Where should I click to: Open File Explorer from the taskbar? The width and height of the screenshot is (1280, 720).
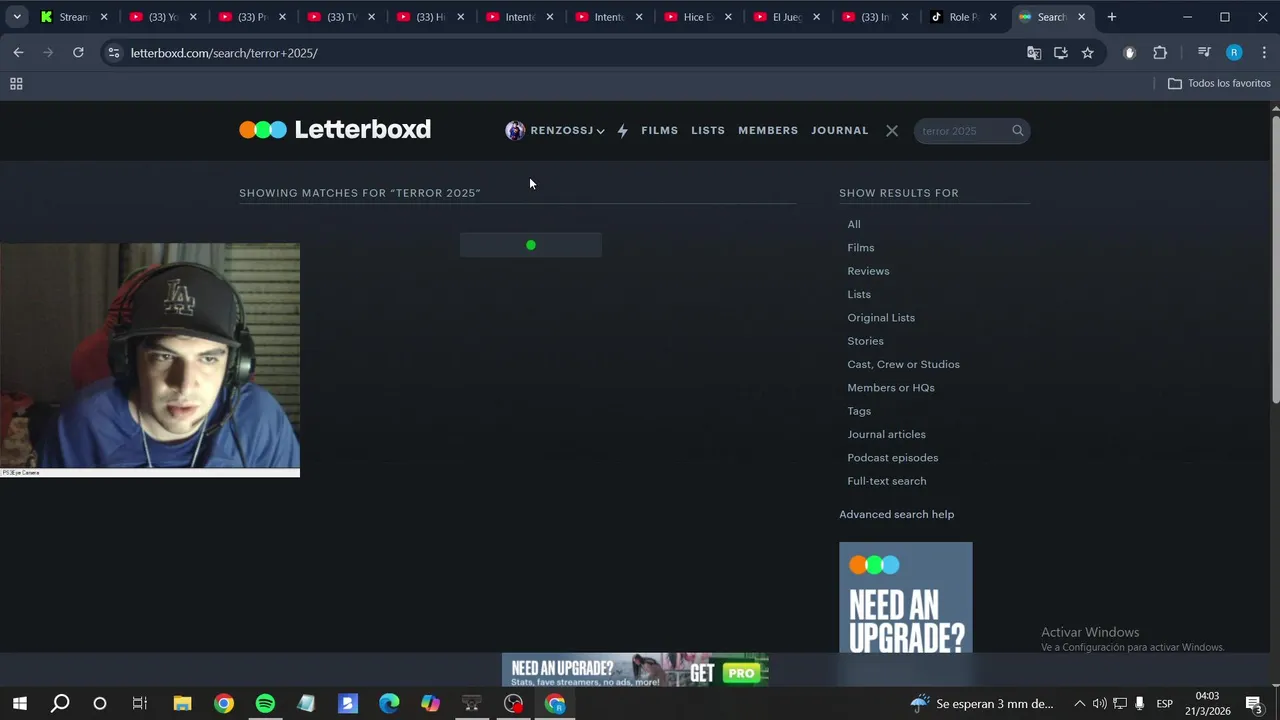[x=182, y=704]
